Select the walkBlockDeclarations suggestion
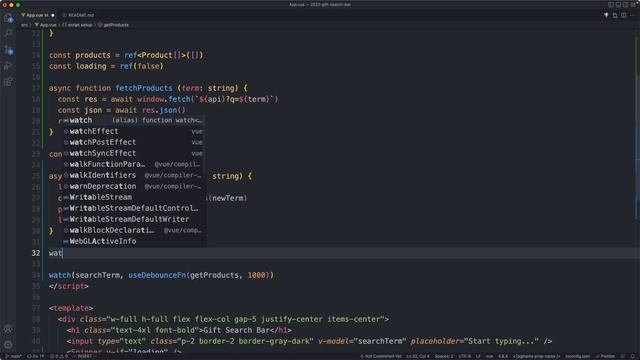The height and width of the screenshot is (360, 640). (135, 231)
